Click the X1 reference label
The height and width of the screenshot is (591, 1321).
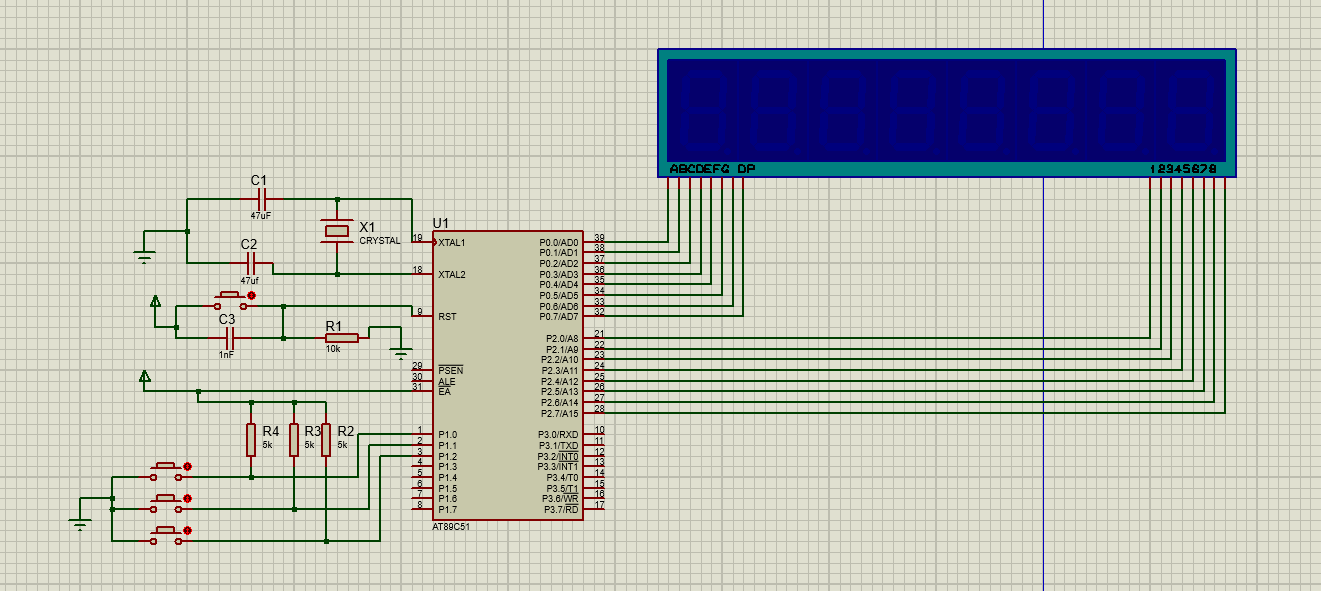[x=367, y=227]
